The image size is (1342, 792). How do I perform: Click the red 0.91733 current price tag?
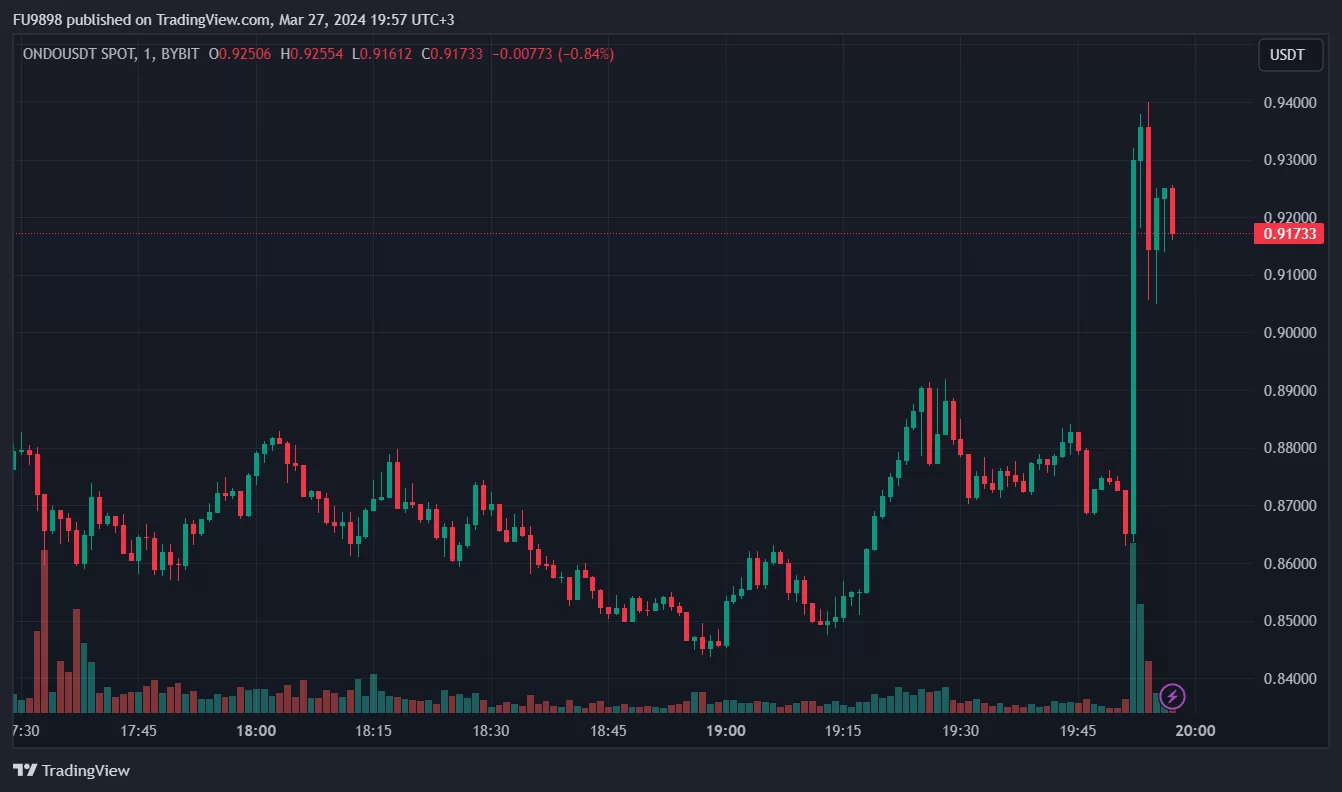[x=1287, y=234]
